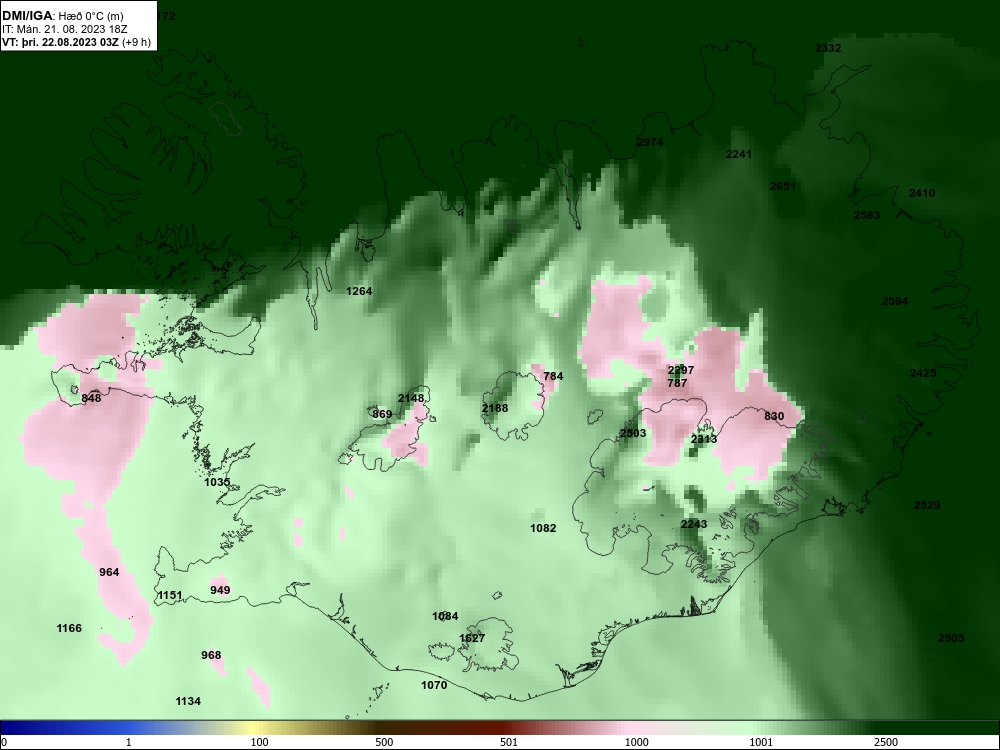Click the map value 2594
The height and width of the screenshot is (750, 1000).
click(895, 302)
